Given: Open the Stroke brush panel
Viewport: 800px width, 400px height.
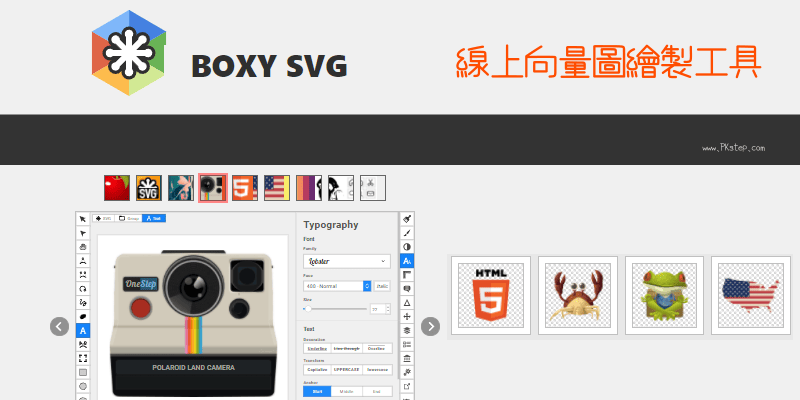Looking at the screenshot, I should (x=407, y=233).
